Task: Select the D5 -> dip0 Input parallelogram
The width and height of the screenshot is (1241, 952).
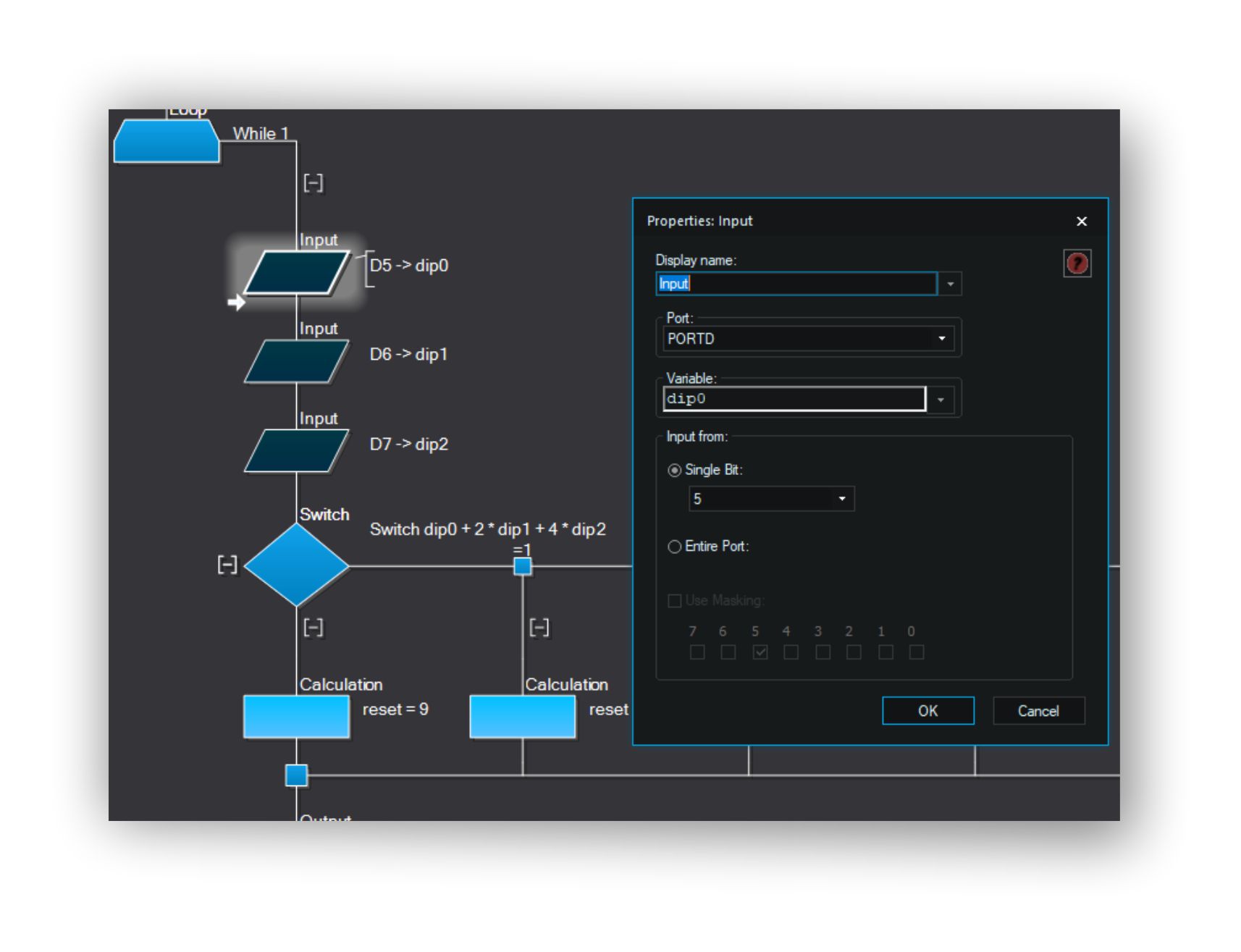Action: (297, 272)
